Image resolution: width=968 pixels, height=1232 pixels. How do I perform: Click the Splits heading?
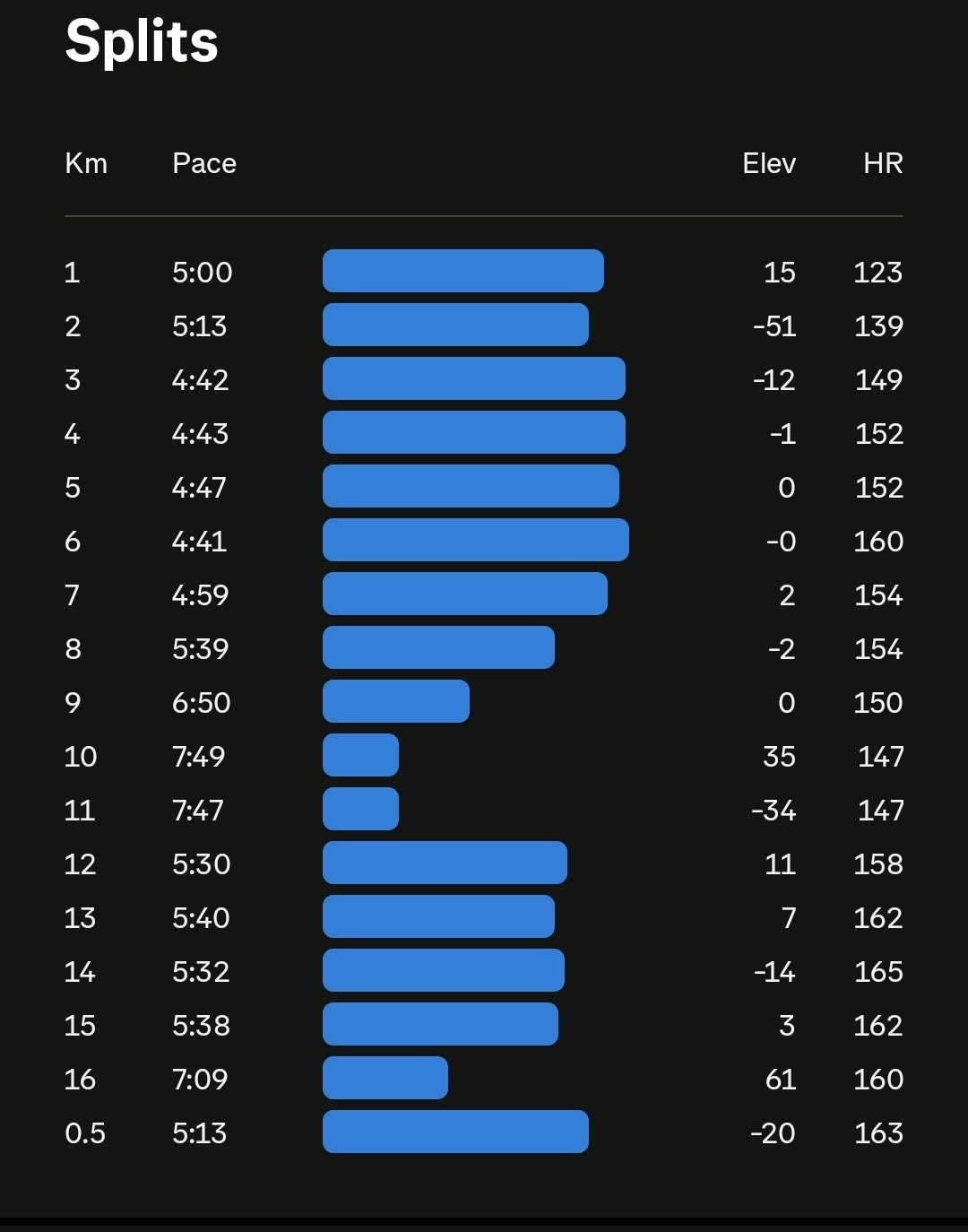pos(142,42)
